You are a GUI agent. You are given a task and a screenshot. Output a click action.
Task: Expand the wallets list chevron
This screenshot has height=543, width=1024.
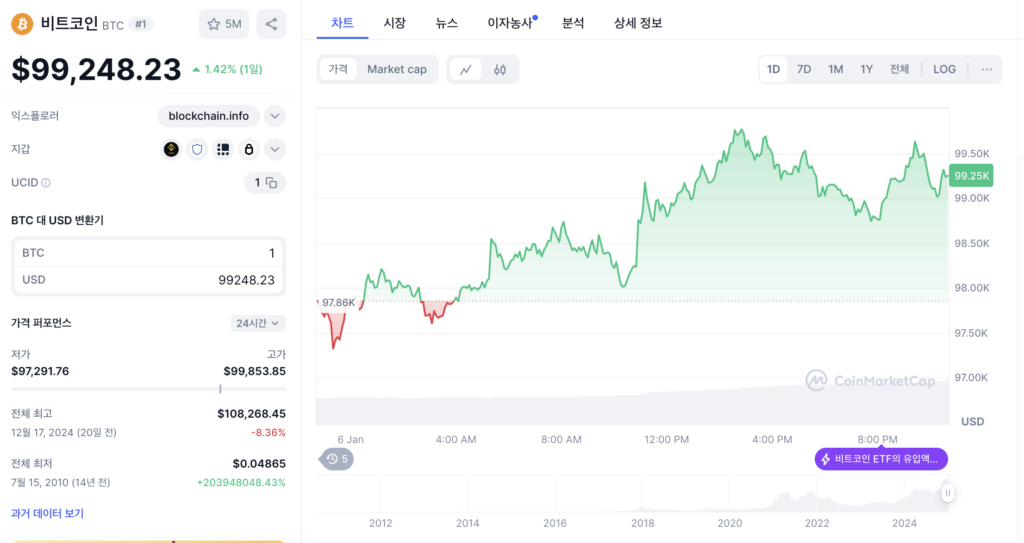pyautogui.click(x=275, y=149)
